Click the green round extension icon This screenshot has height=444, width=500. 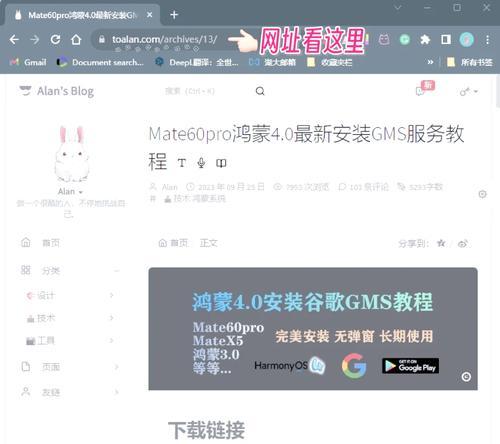point(405,40)
